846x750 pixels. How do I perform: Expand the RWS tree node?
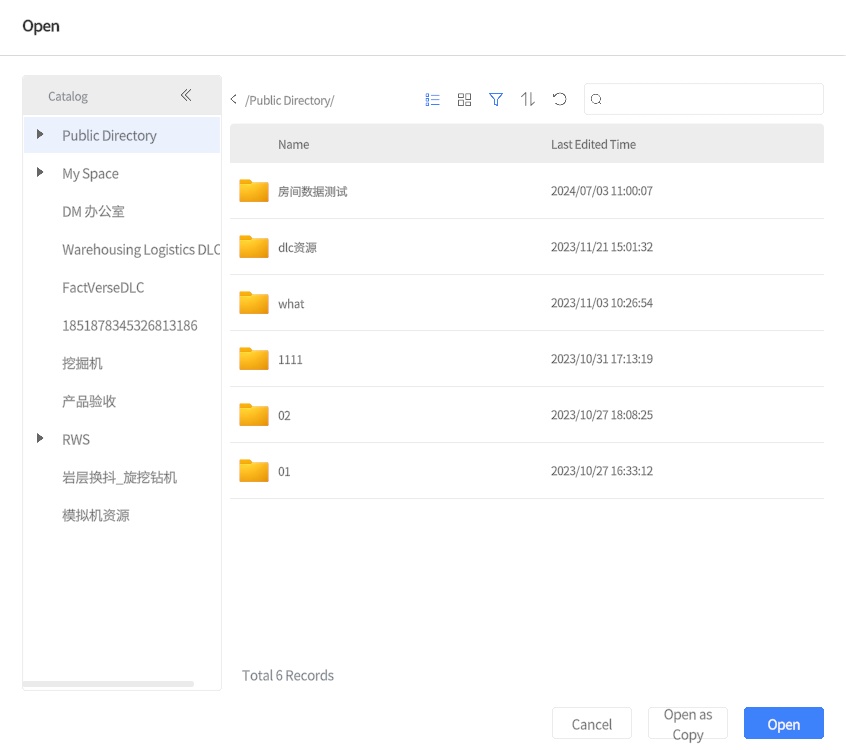click(x=40, y=439)
